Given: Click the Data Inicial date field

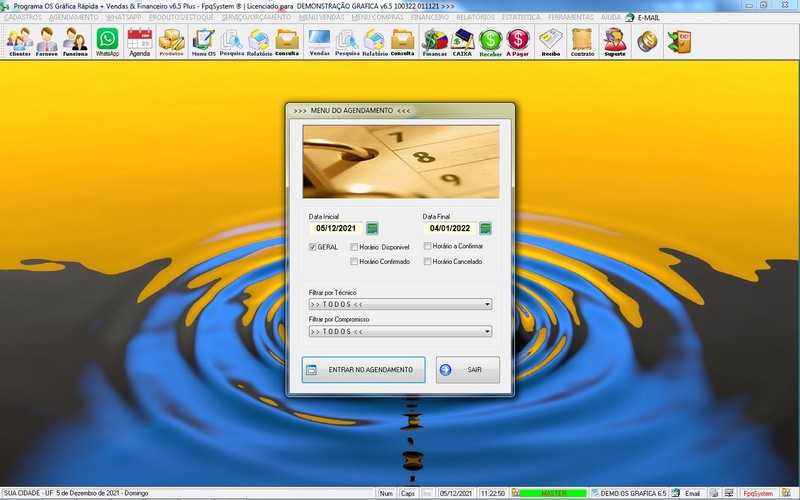Looking at the screenshot, I should [336, 228].
